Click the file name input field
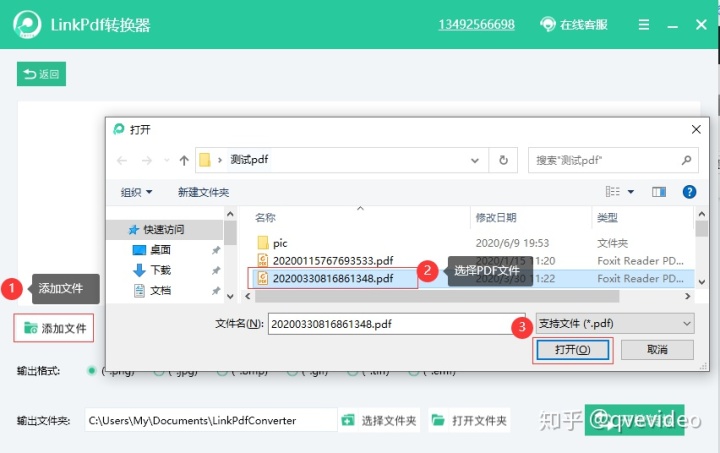The image size is (720, 453). point(397,324)
